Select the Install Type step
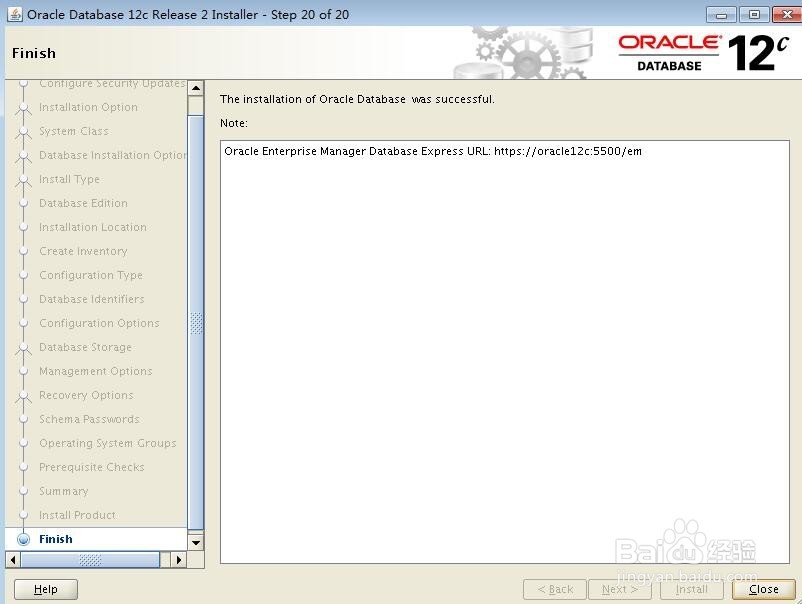The height and width of the screenshot is (604, 802). point(70,178)
